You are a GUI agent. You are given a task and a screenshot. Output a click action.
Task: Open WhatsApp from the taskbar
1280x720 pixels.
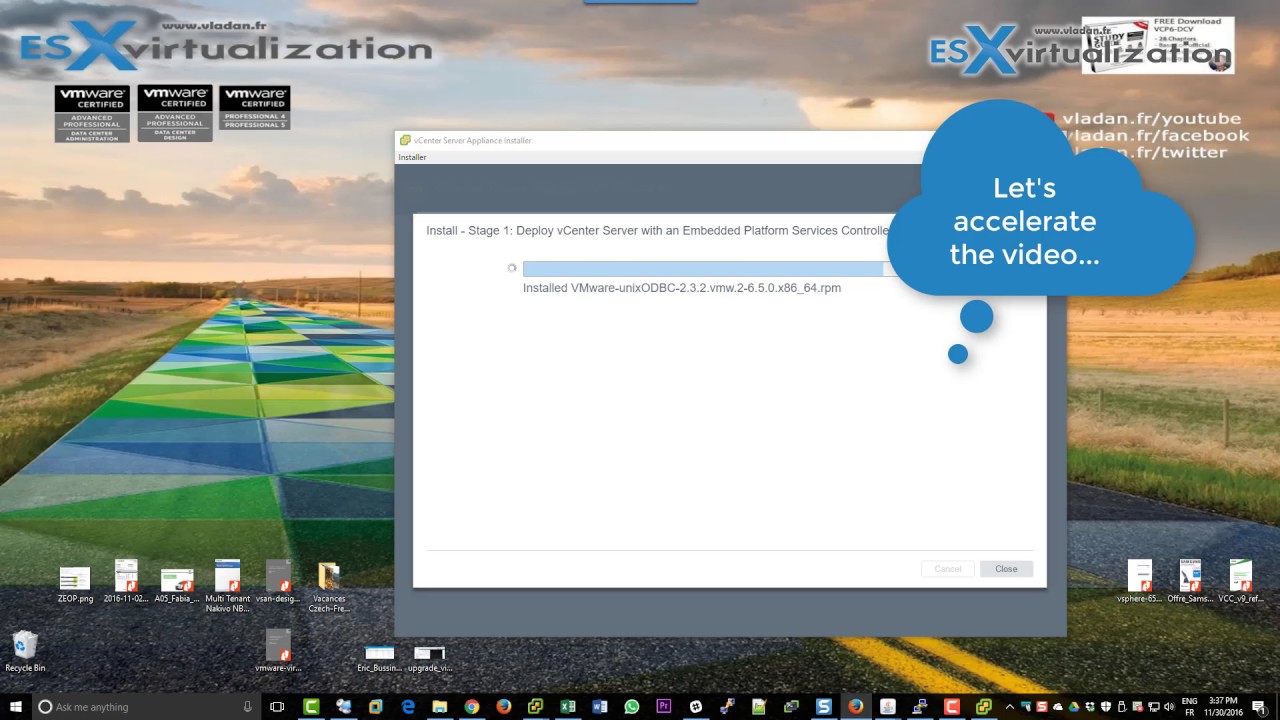tap(631, 706)
